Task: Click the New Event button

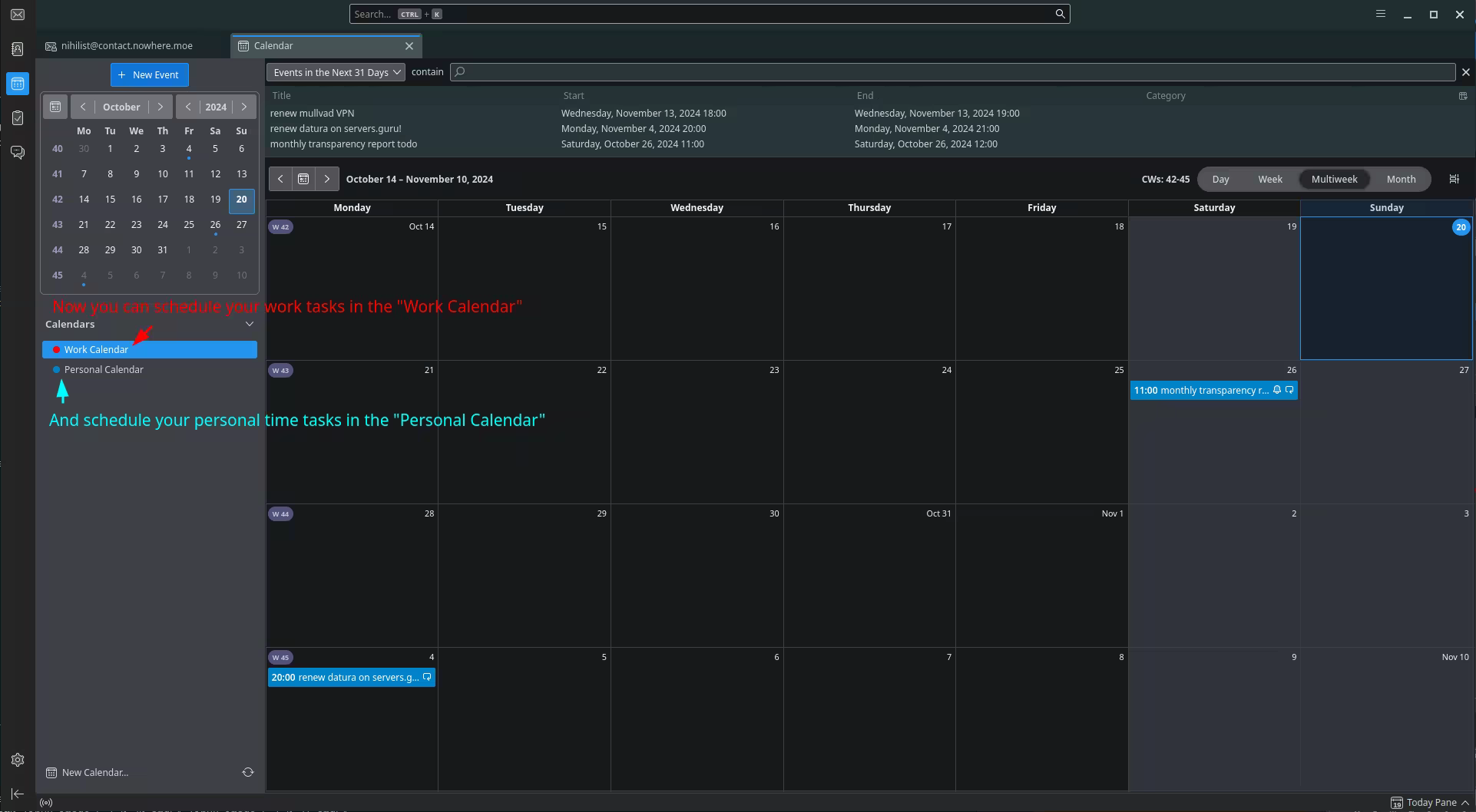Action: coord(149,74)
